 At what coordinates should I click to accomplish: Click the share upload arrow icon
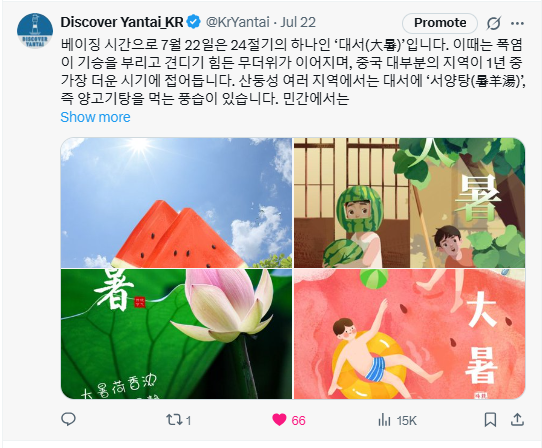click(517, 420)
